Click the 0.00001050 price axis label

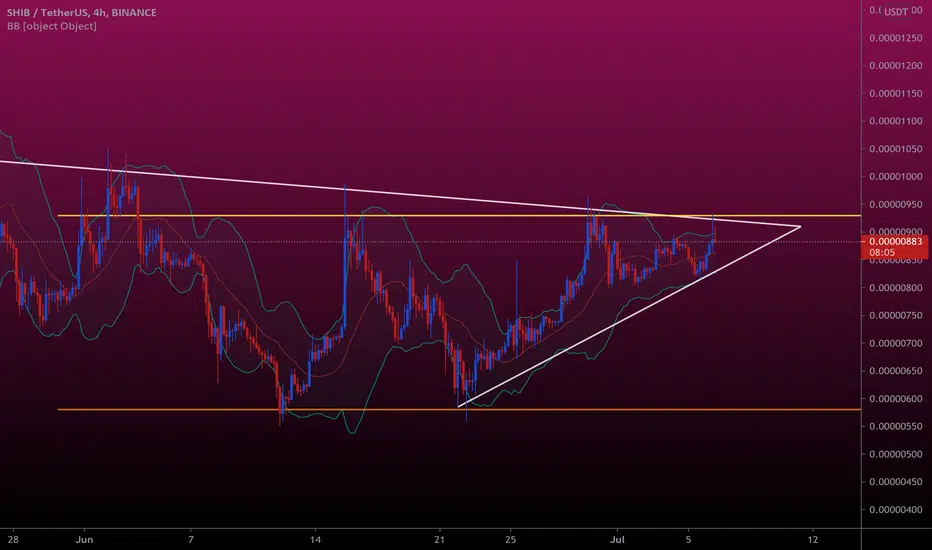(x=896, y=149)
